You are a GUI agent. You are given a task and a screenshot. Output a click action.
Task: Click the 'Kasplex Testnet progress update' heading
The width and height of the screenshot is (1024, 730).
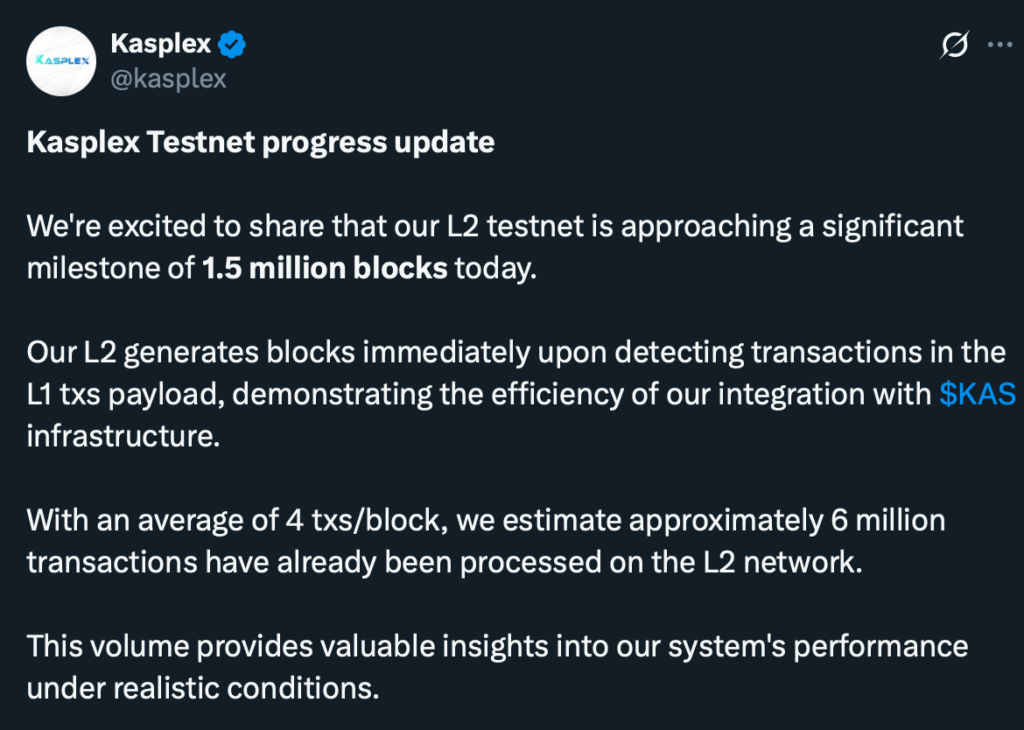pyautogui.click(x=261, y=142)
